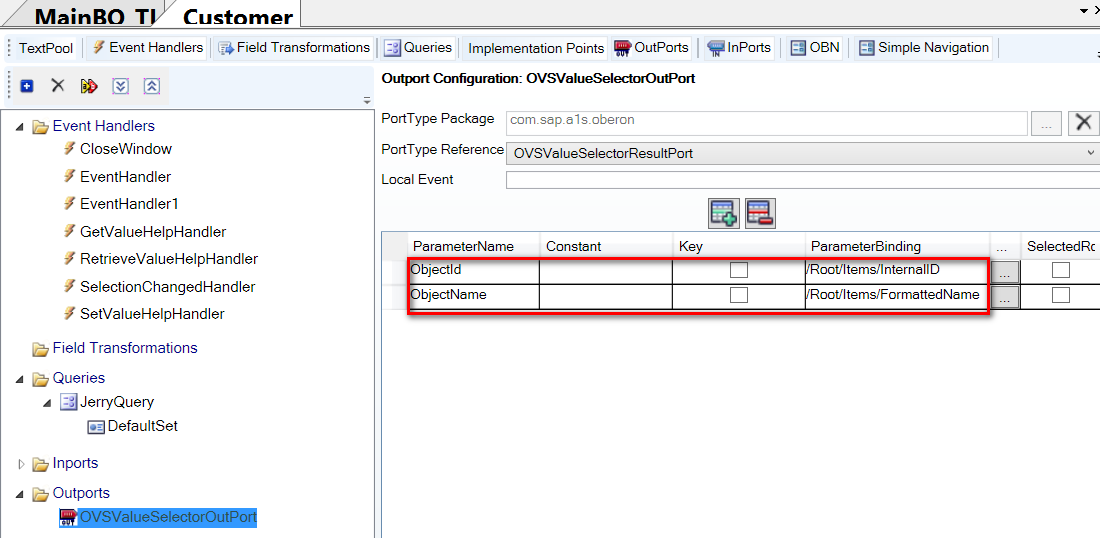Click the OVSValueSelectorOutPort outport icon

pyautogui.click(x=69, y=518)
